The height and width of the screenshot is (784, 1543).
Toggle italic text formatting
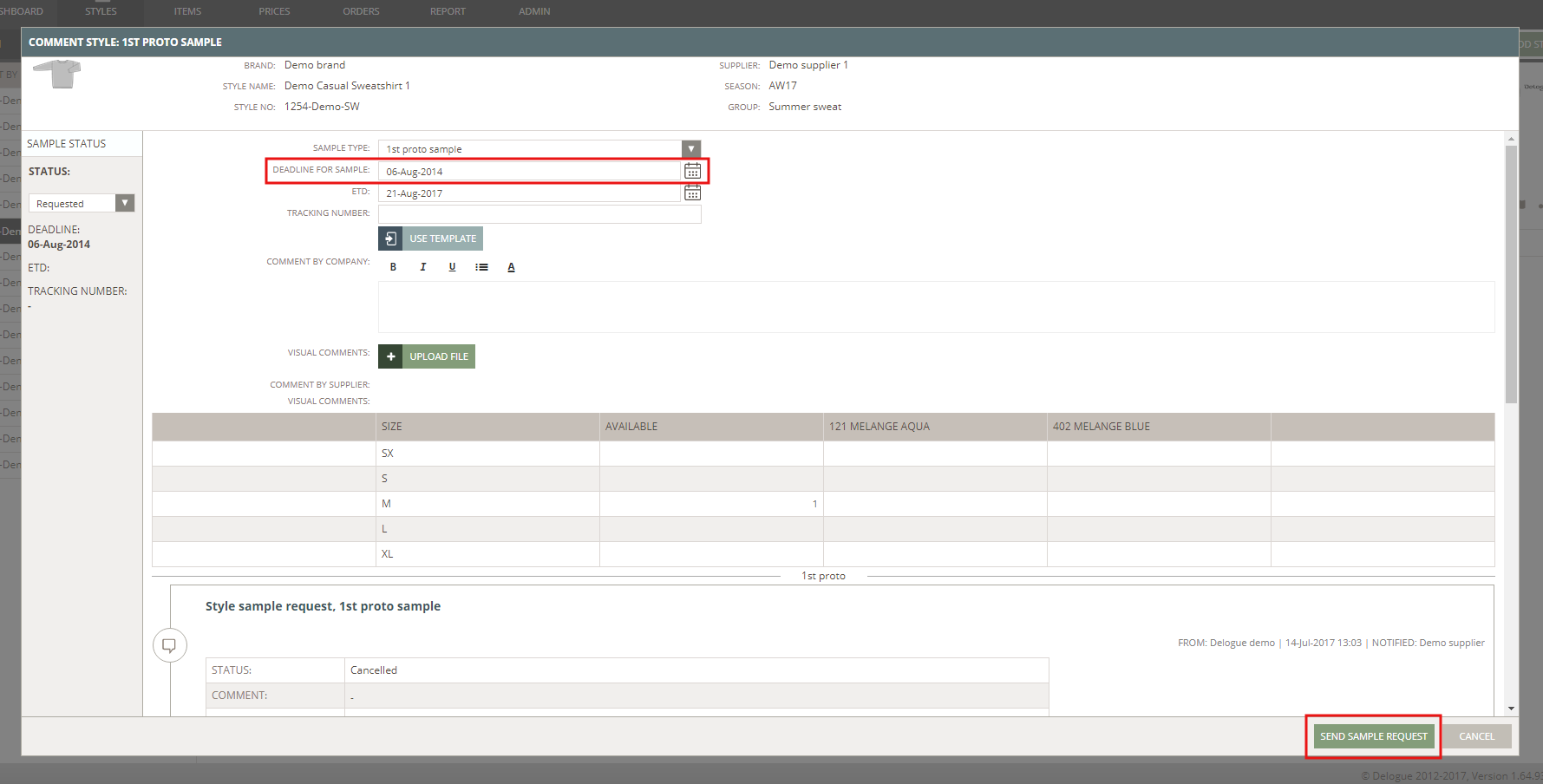[422, 267]
